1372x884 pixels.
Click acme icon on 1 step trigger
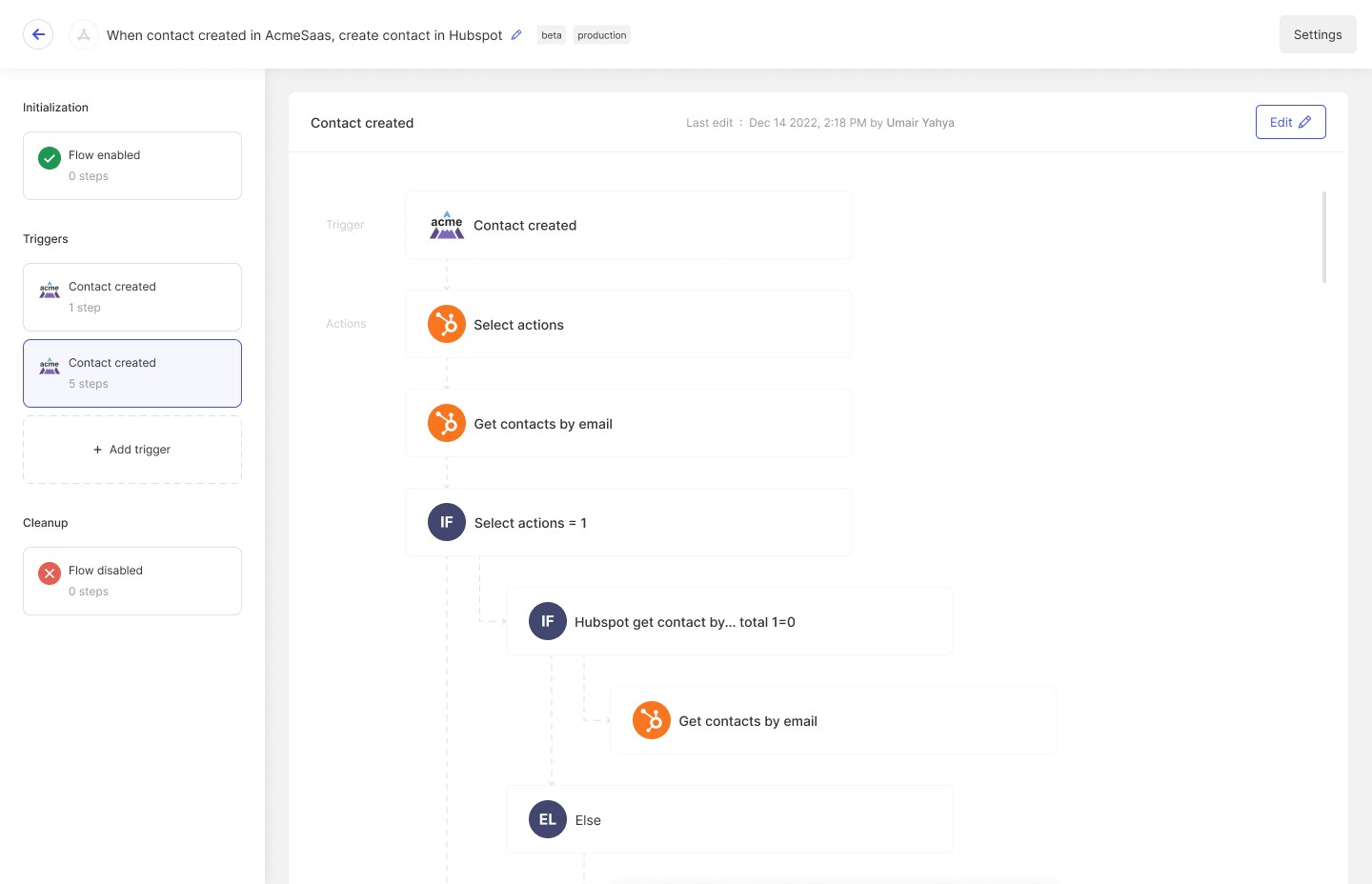pos(50,290)
